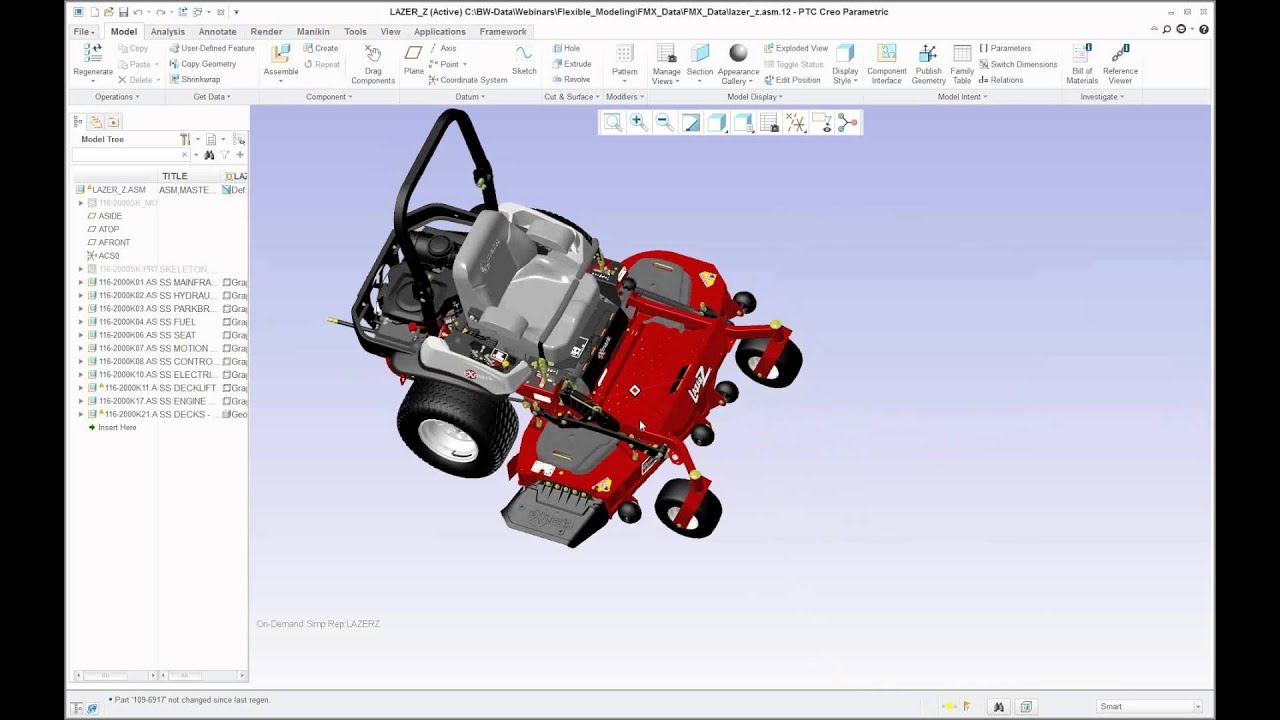This screenshot has height=720, width=1280.
Task: Click the Open folder icon in quick access toolbar
Action: point(108,12)
